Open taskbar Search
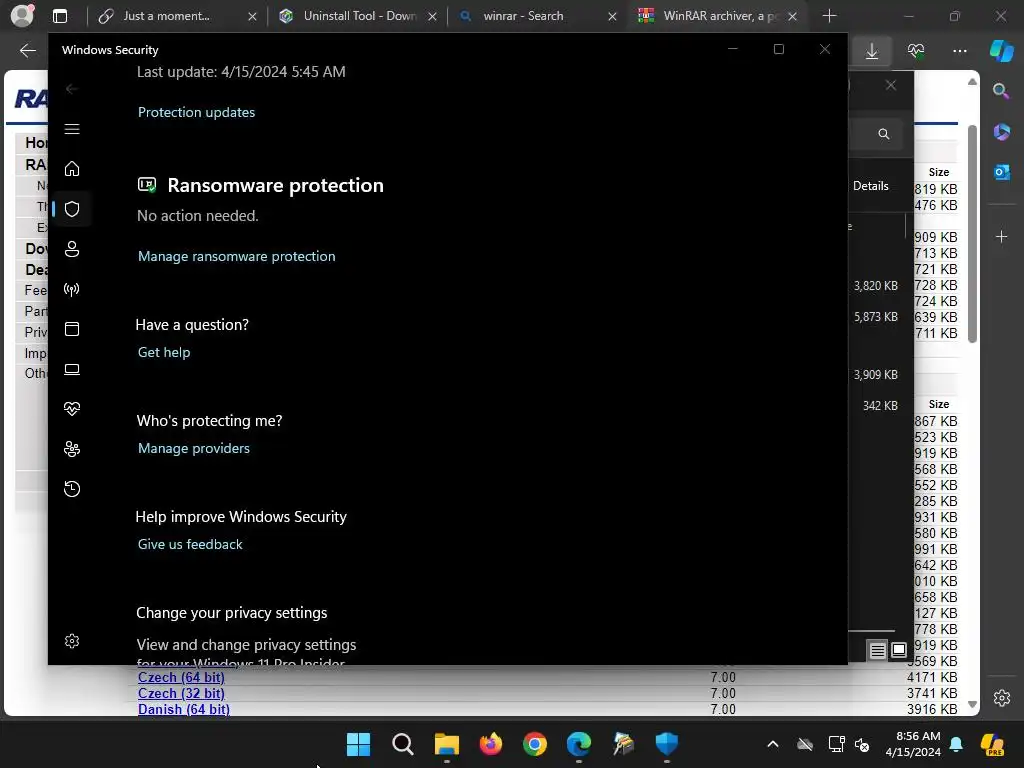Viewport: 1024px width, 768px height. pyautogui.click(x=403, y=744)
